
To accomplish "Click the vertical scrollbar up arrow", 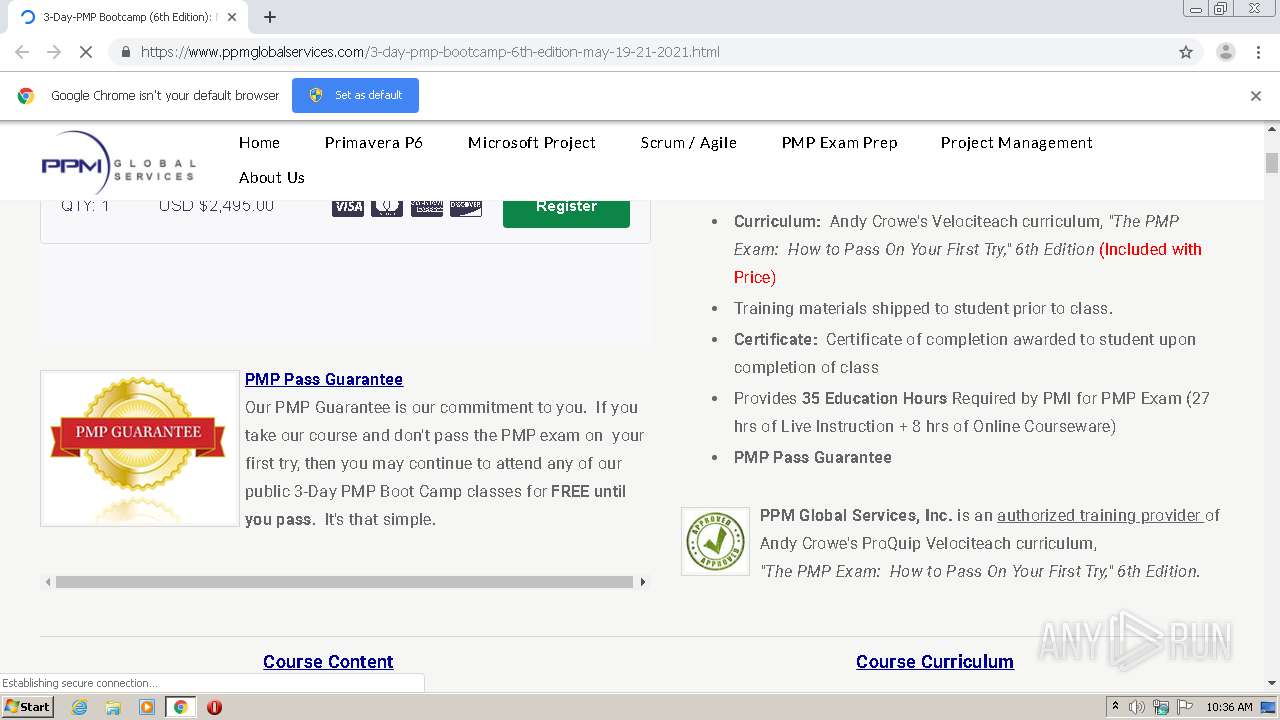I will click(1272, 130).
